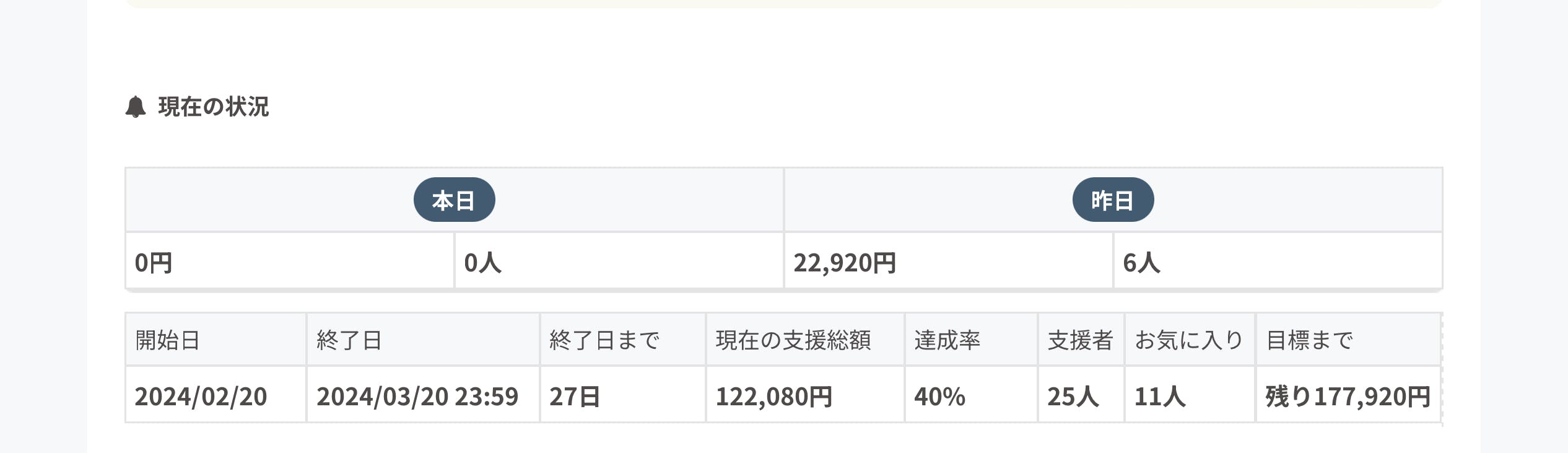This screenshot has height=453, width=1568.
Task: Click the 現在の支援総額 column header
Action: (793, 340)
